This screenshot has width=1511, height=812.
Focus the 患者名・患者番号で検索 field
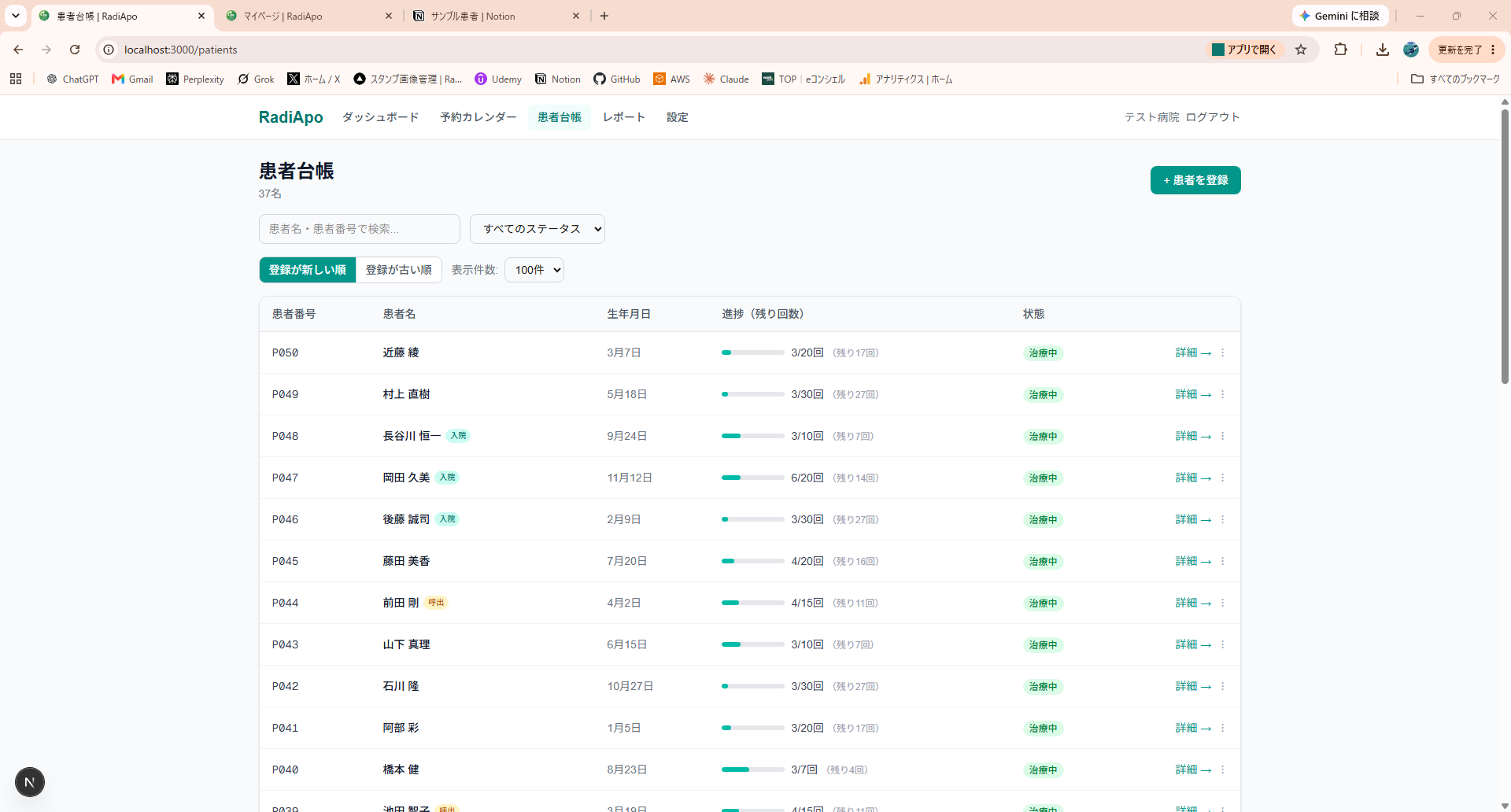pyautogui.click(x=360, y=229)
